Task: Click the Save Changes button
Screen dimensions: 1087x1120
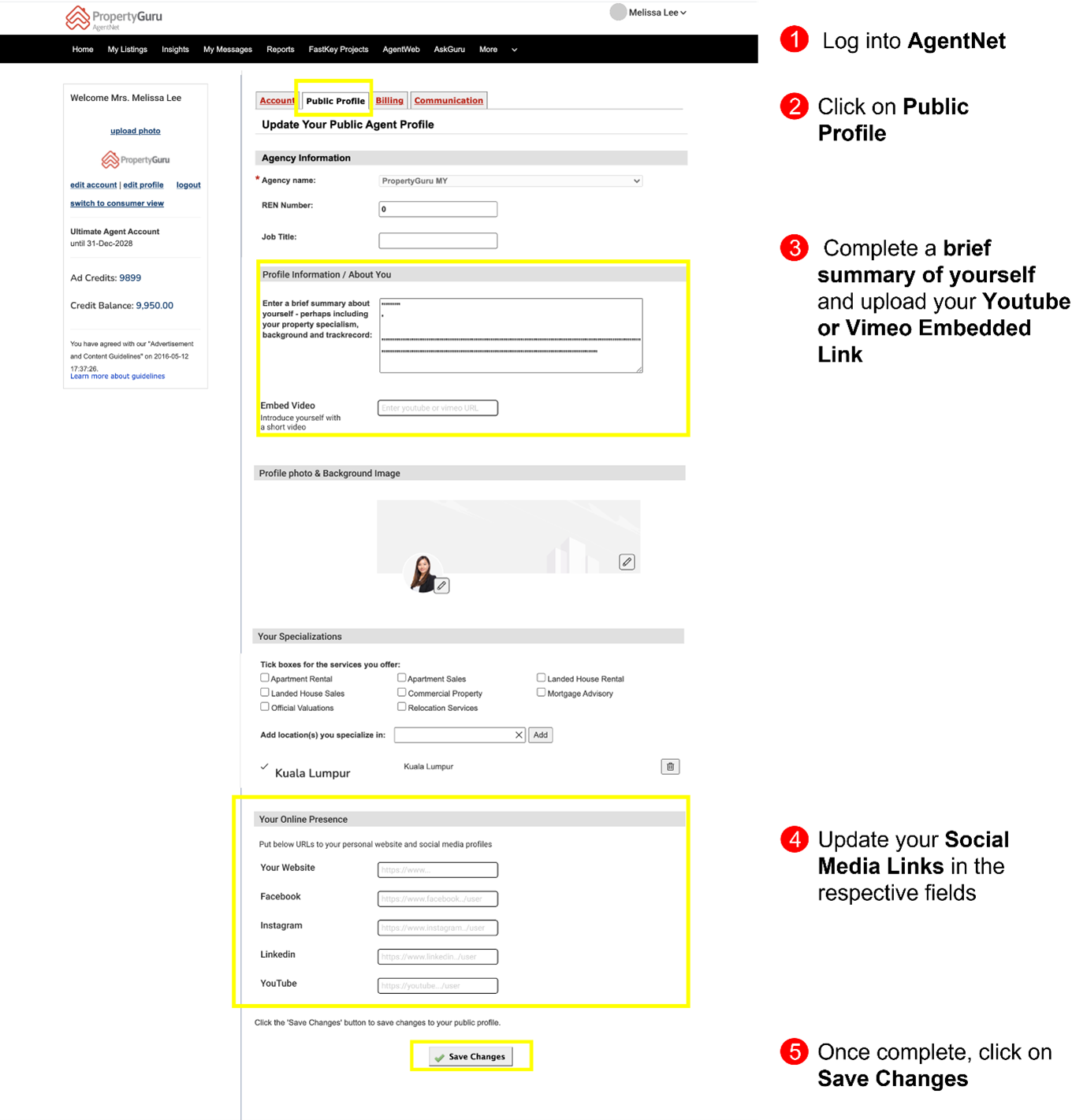Action: 471,1057
